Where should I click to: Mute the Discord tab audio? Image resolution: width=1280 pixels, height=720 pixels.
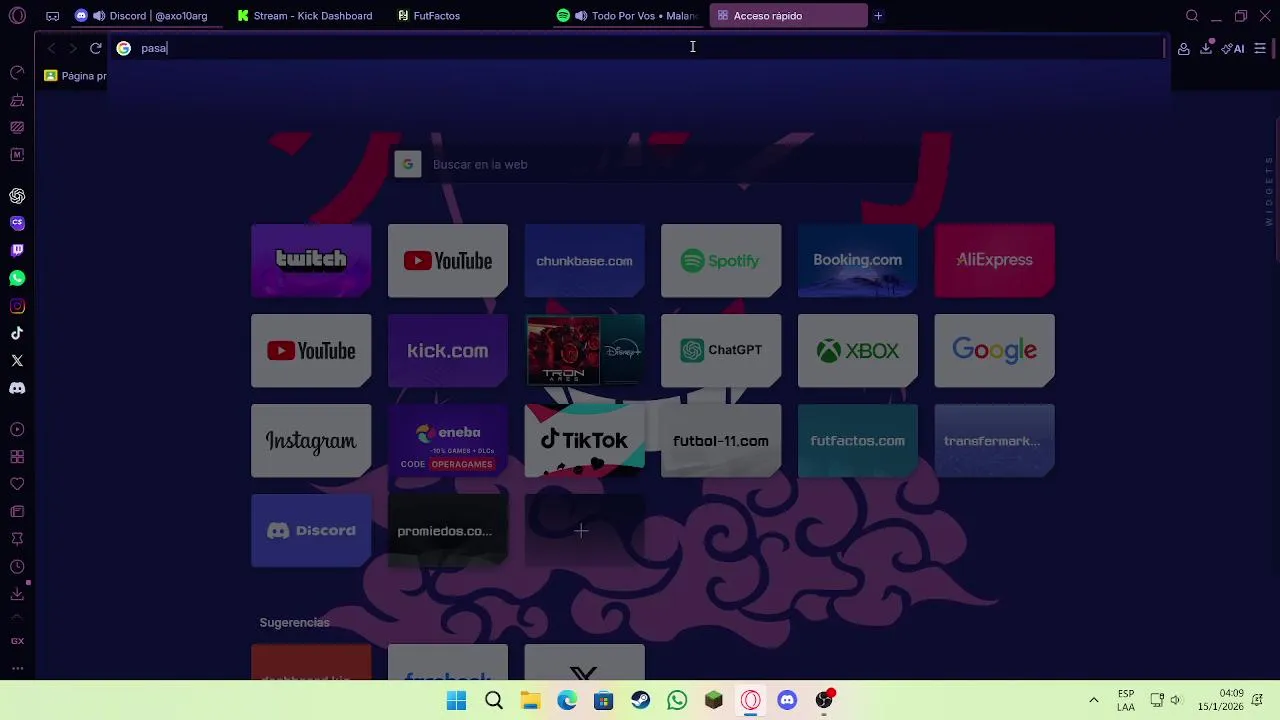click(99, 16)
